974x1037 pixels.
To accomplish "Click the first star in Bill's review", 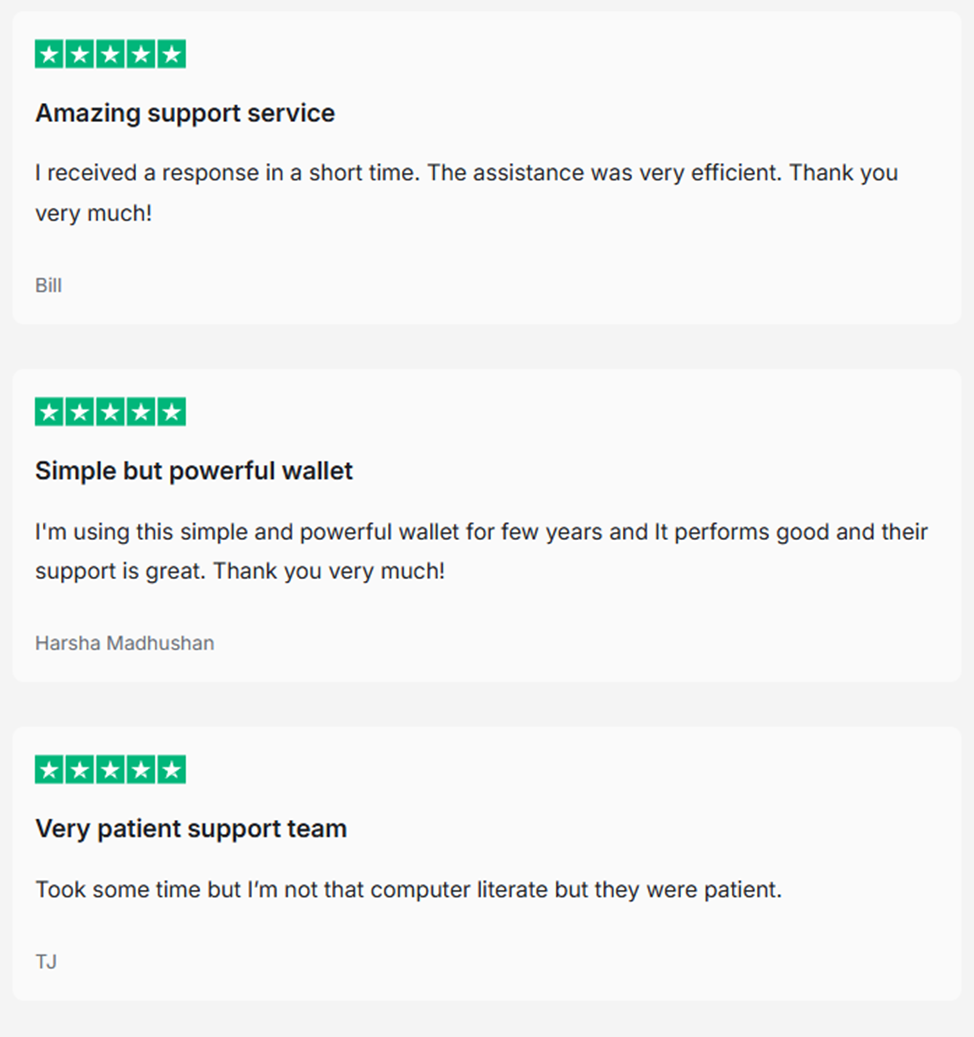I will tap(49, 54).
